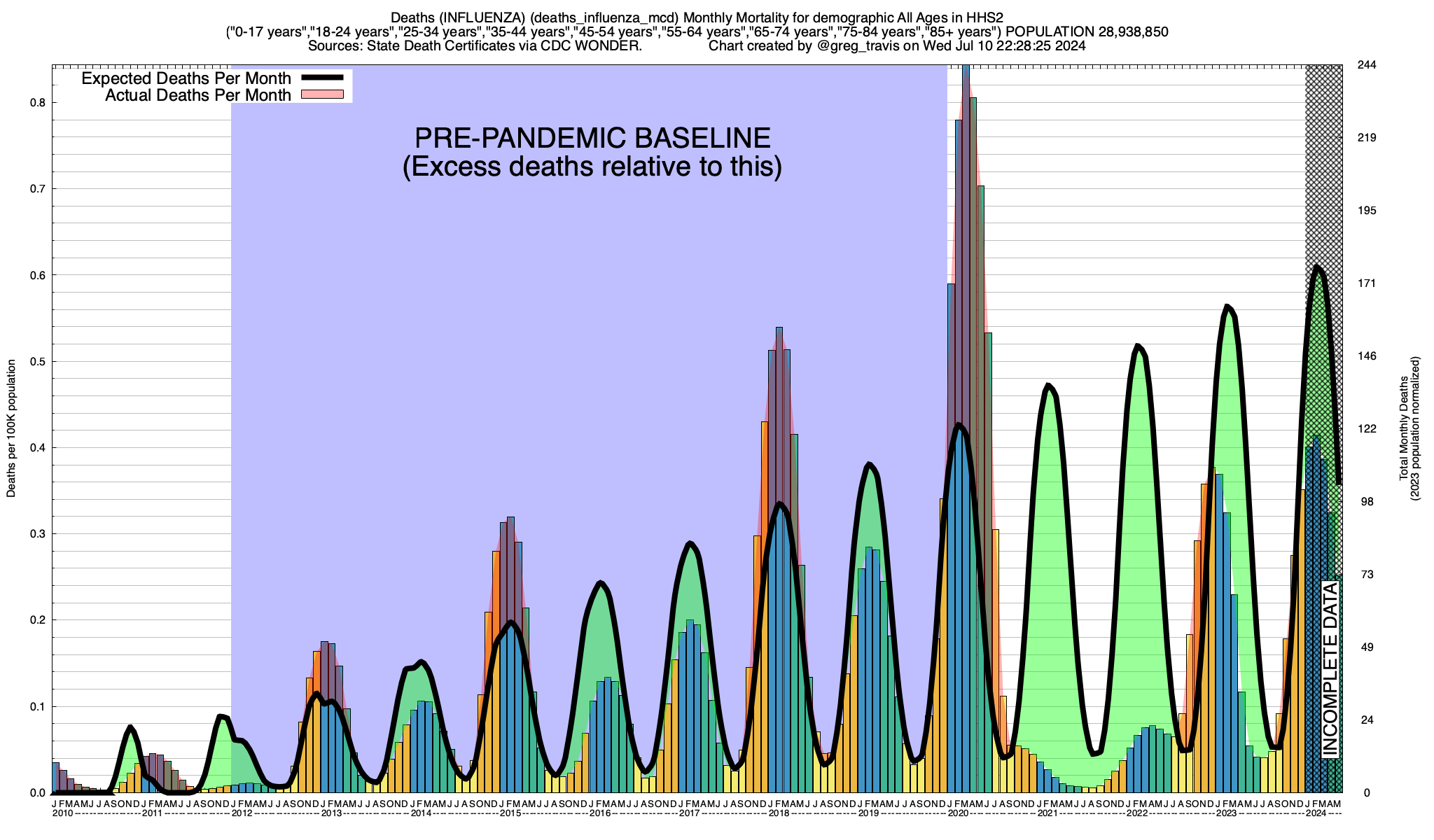Click the @greg_travis chart credit text
The image size is (1434, 840).
(x=857, y=46)
